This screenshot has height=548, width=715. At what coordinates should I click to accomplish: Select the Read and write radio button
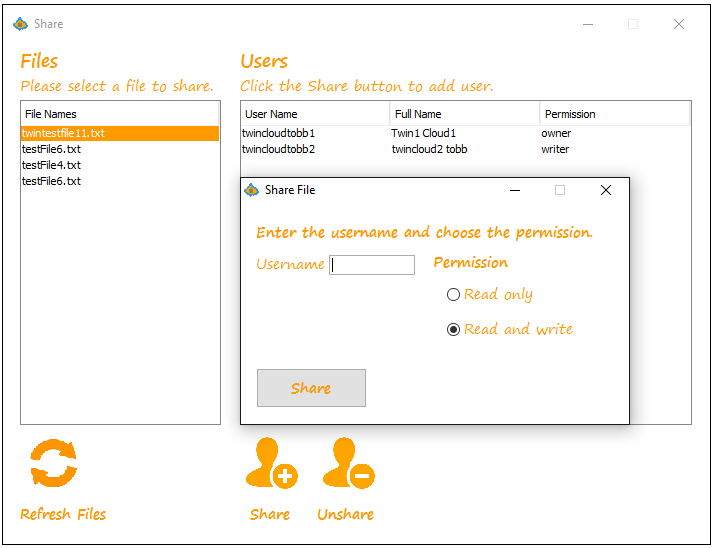point(454,329)
